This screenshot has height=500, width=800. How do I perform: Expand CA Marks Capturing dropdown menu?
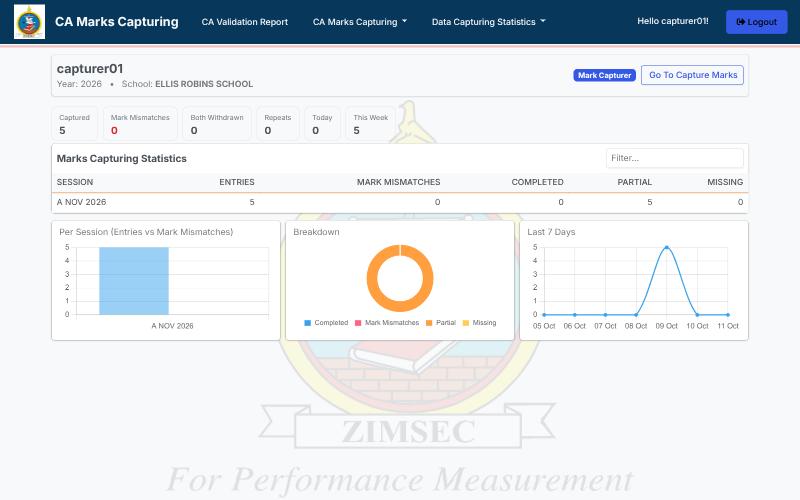(x=360, y=22)
